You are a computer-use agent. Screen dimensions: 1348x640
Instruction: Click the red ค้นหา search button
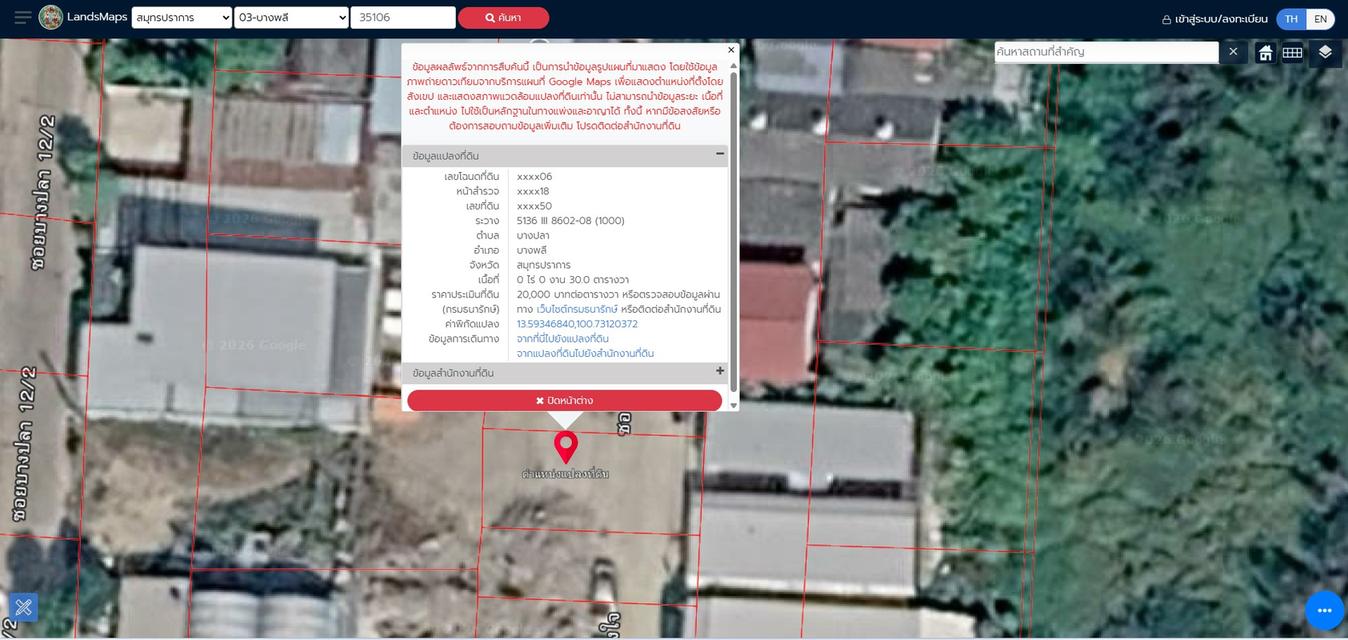(503, 18)
